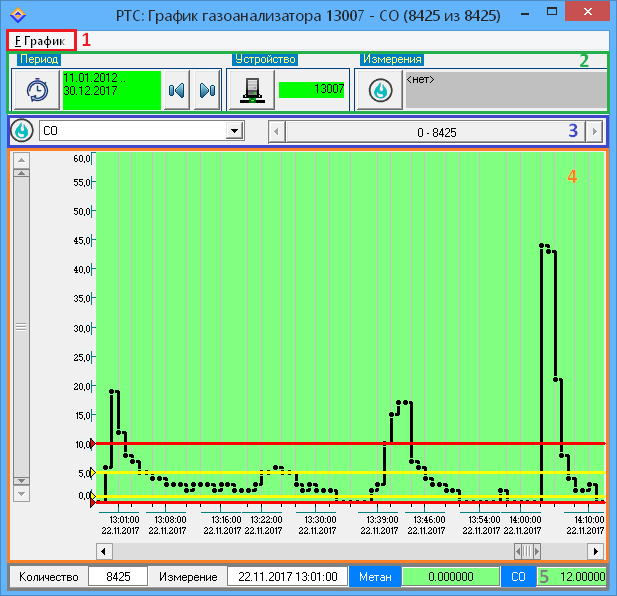Click the Измерение date-time field
The image size is (617, 596).
click(288, 577)
